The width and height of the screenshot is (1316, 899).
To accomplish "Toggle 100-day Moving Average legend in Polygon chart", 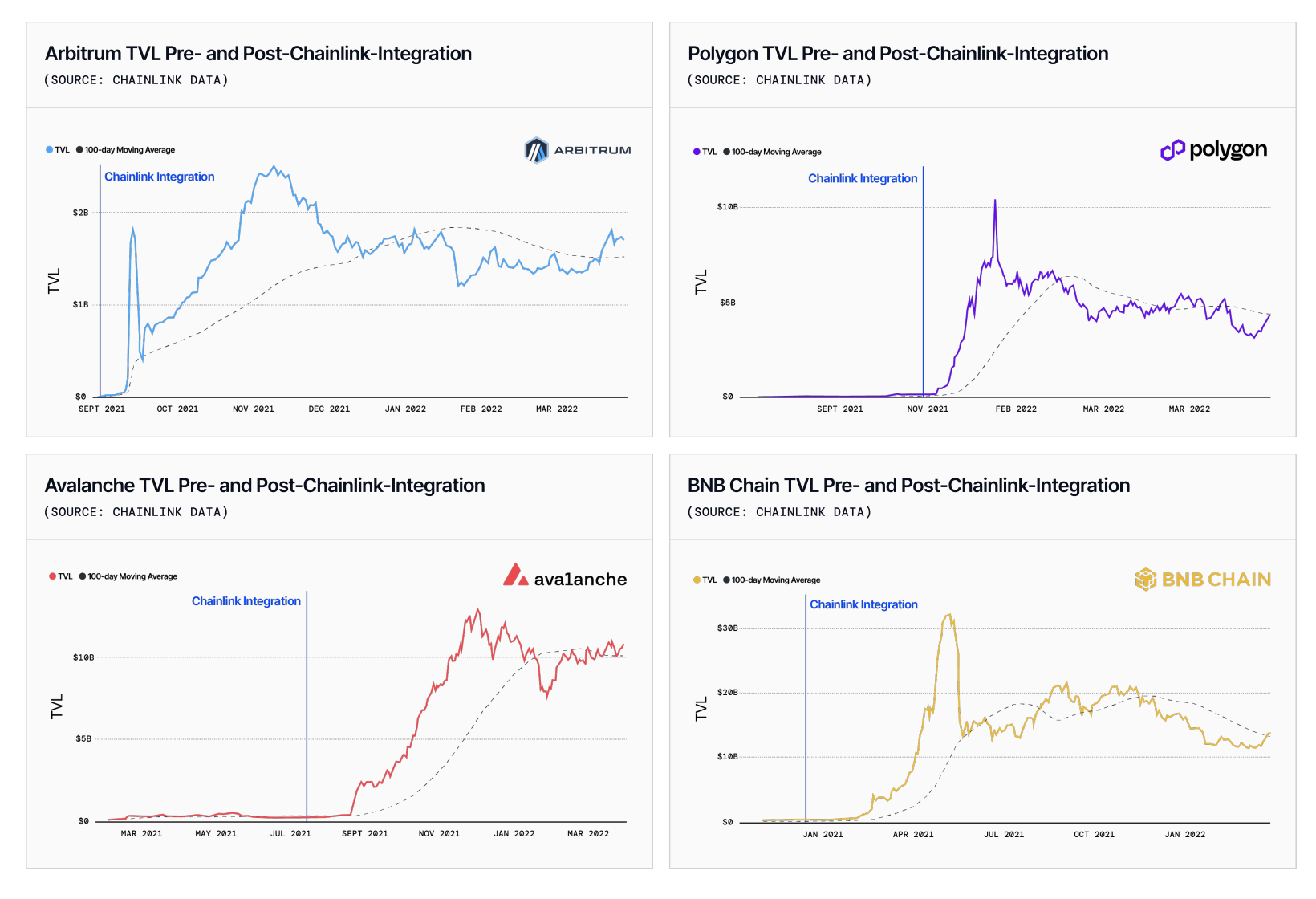I will (x=773, y=152).
